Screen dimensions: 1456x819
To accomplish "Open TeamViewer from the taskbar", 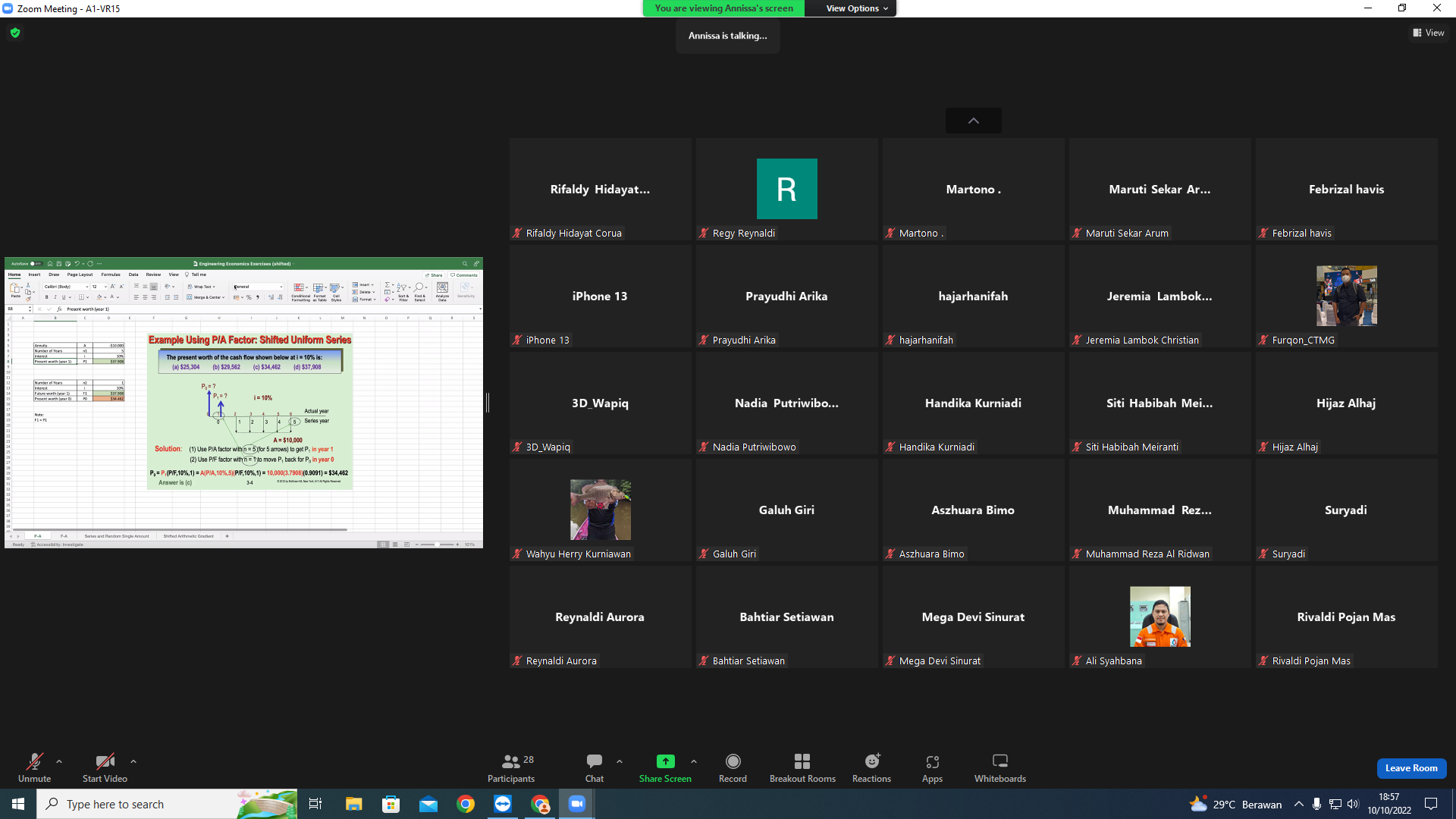I will (x=503, y=804).
